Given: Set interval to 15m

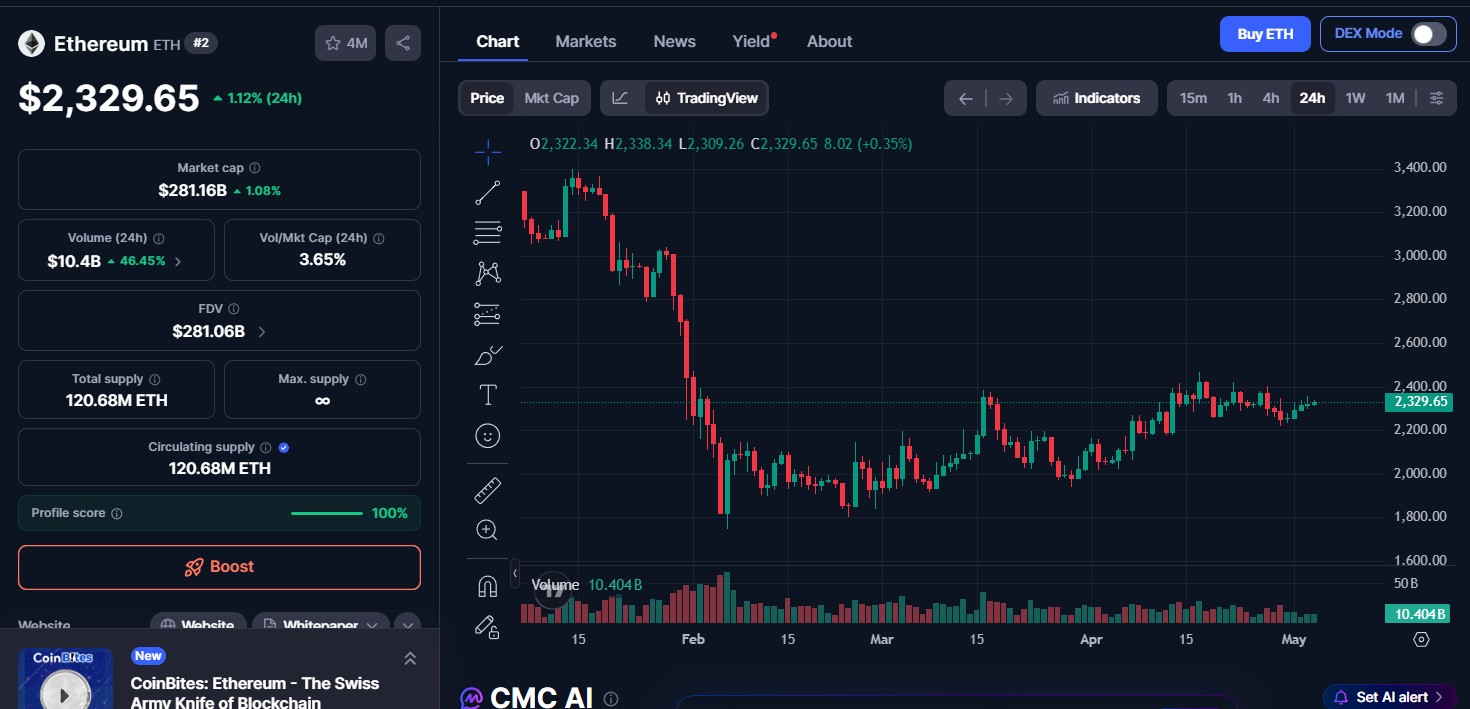Looking at the screenshot, I should coord(1193,98).
